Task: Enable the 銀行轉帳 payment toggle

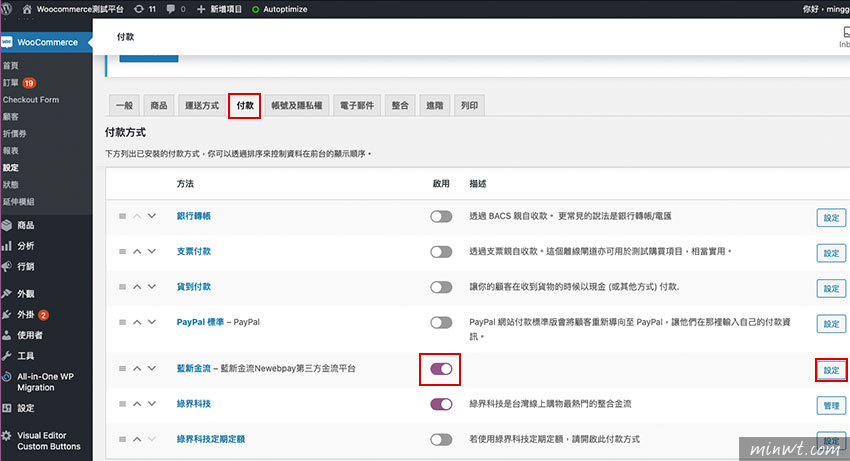Action: point(441,217)
